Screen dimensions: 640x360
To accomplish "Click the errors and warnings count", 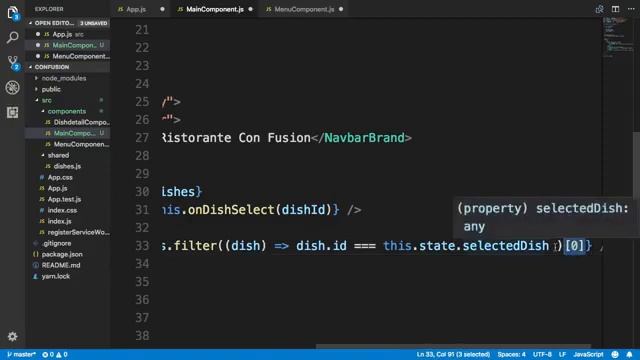I will pyautogui.click(x=55, y=354).
